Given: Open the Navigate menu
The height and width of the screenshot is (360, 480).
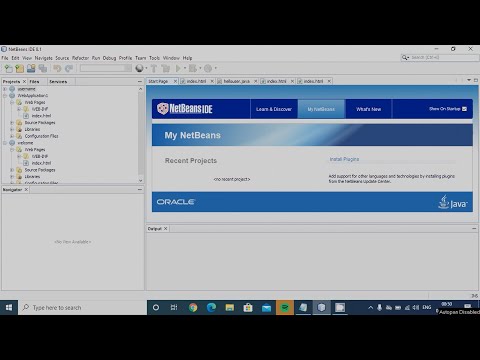Looking at the screenshot, I should point(44,58).
